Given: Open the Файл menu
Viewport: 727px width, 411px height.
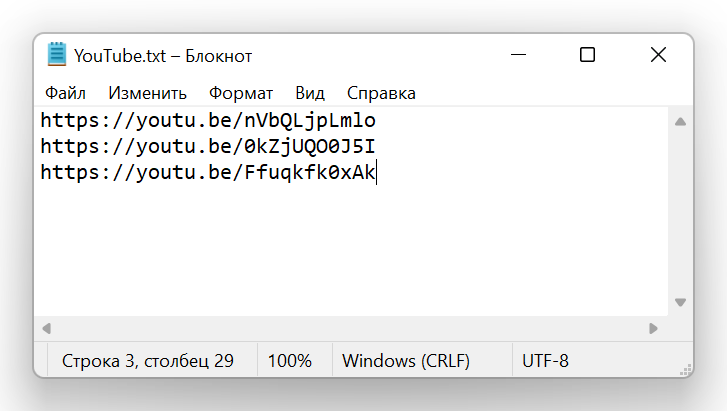Looking at the screenshot, I should pos(65,93).
